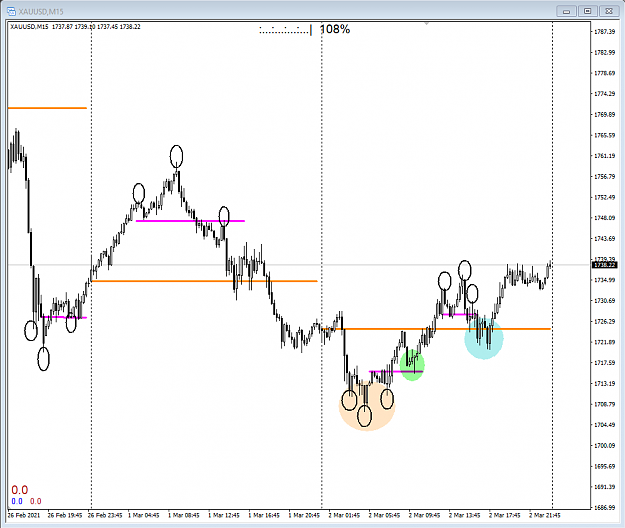Viewport: 625px width, 528px height.
Task: Click the 1769.89 price scale label
Action: [605, 115]
